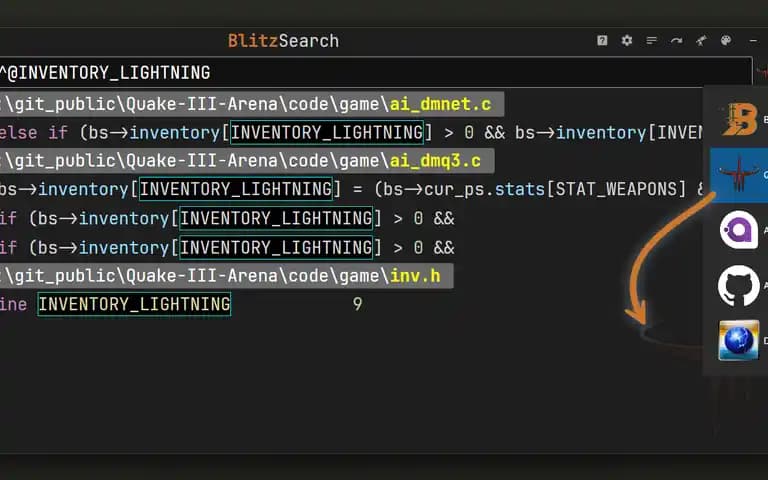Click the 'else if (bs→inventory' result line
Viewport: 768px width, 480px height.
tap(351, 133)
